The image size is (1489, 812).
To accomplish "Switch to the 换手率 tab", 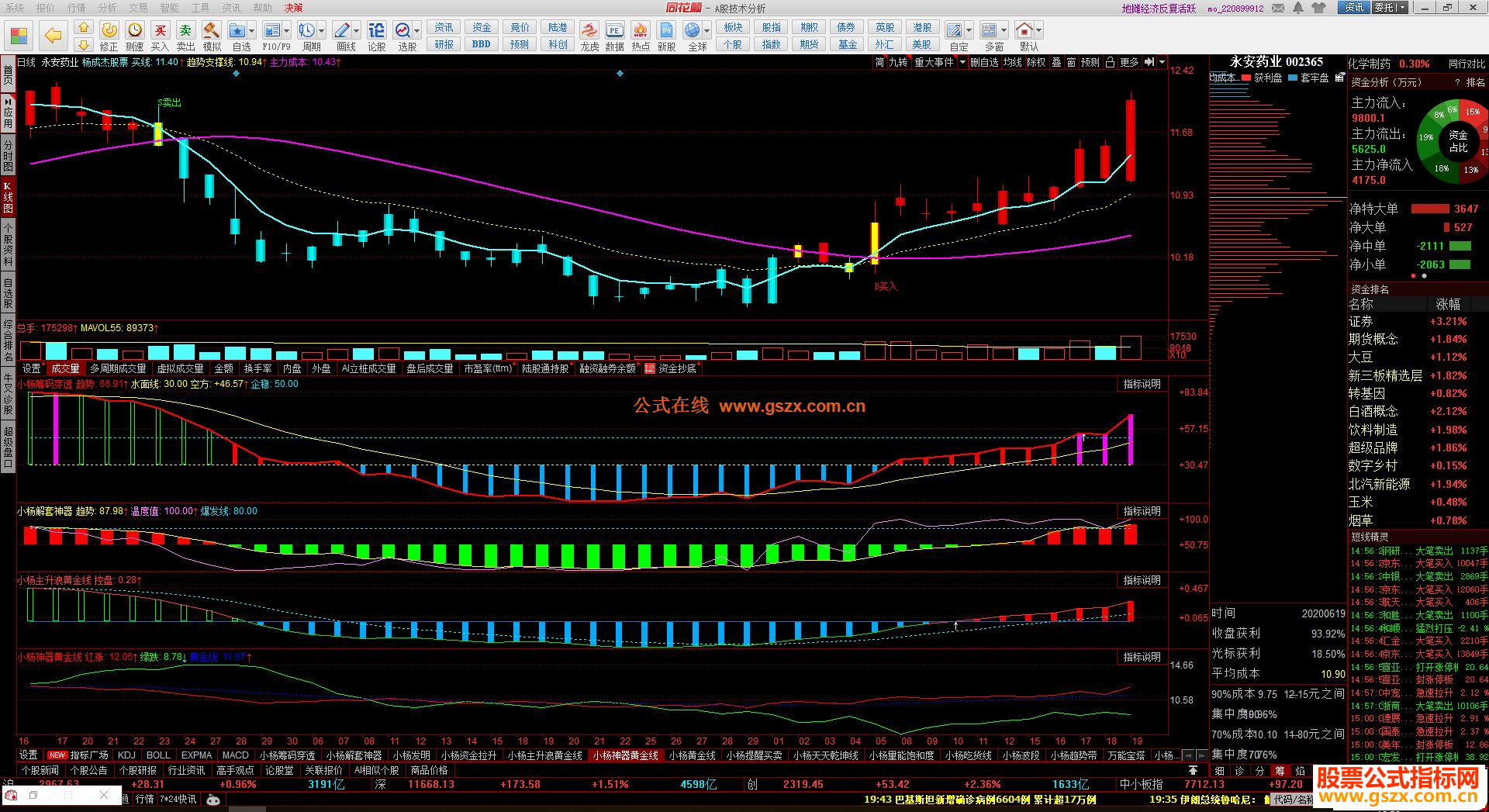I will point(258,368).
